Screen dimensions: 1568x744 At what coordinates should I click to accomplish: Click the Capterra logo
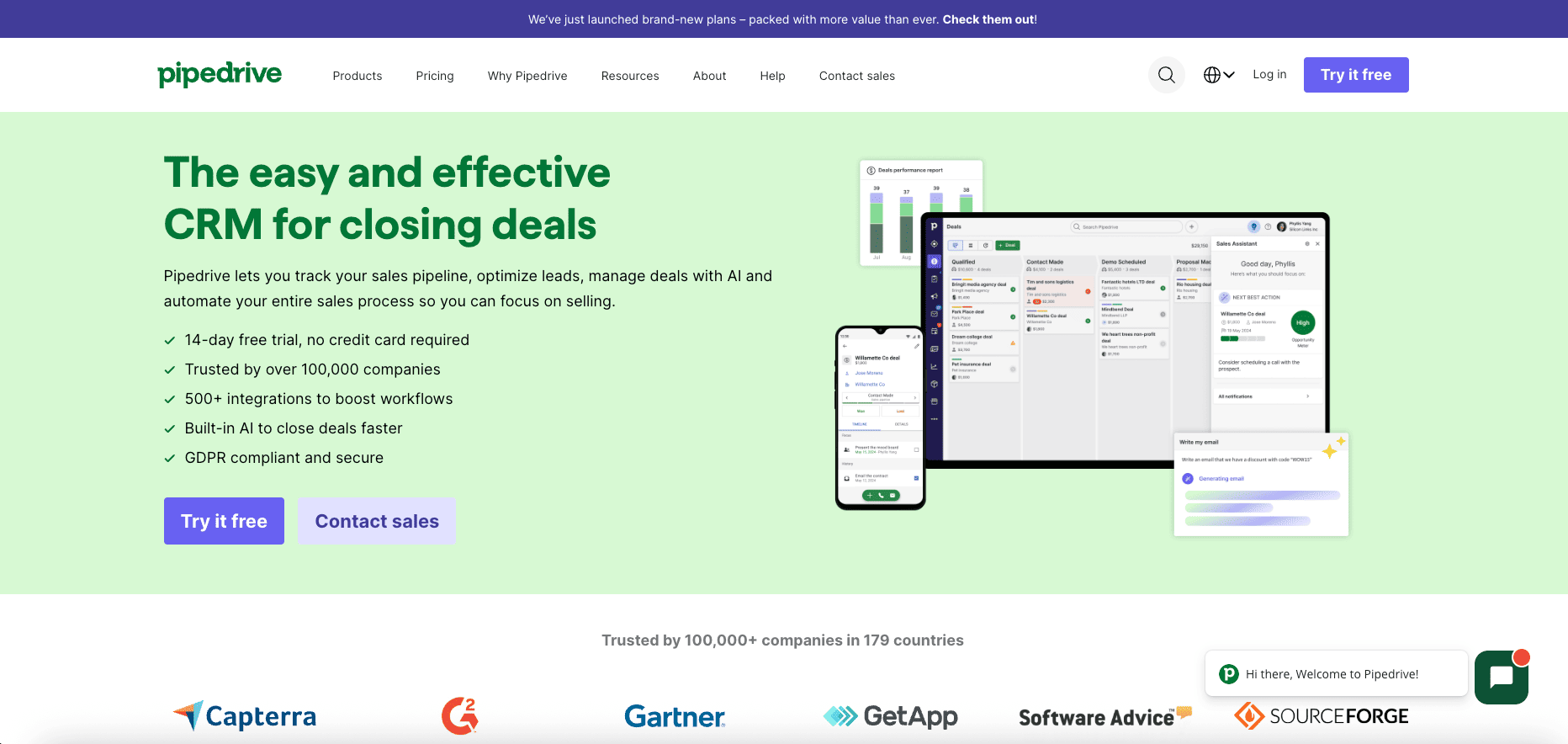click(245, 716)
